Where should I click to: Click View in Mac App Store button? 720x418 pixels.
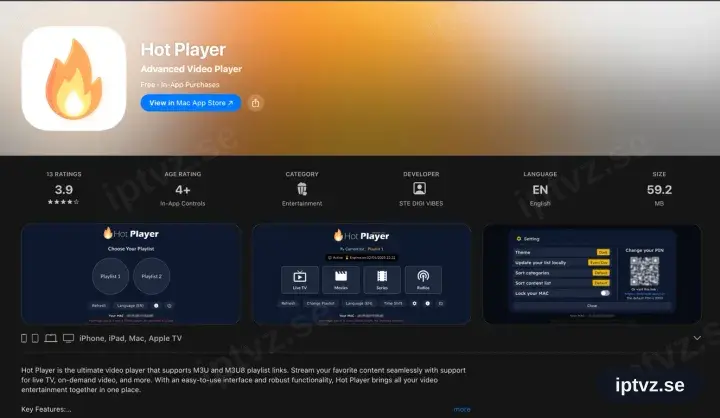pyautogui.click(x=191, y=103)
